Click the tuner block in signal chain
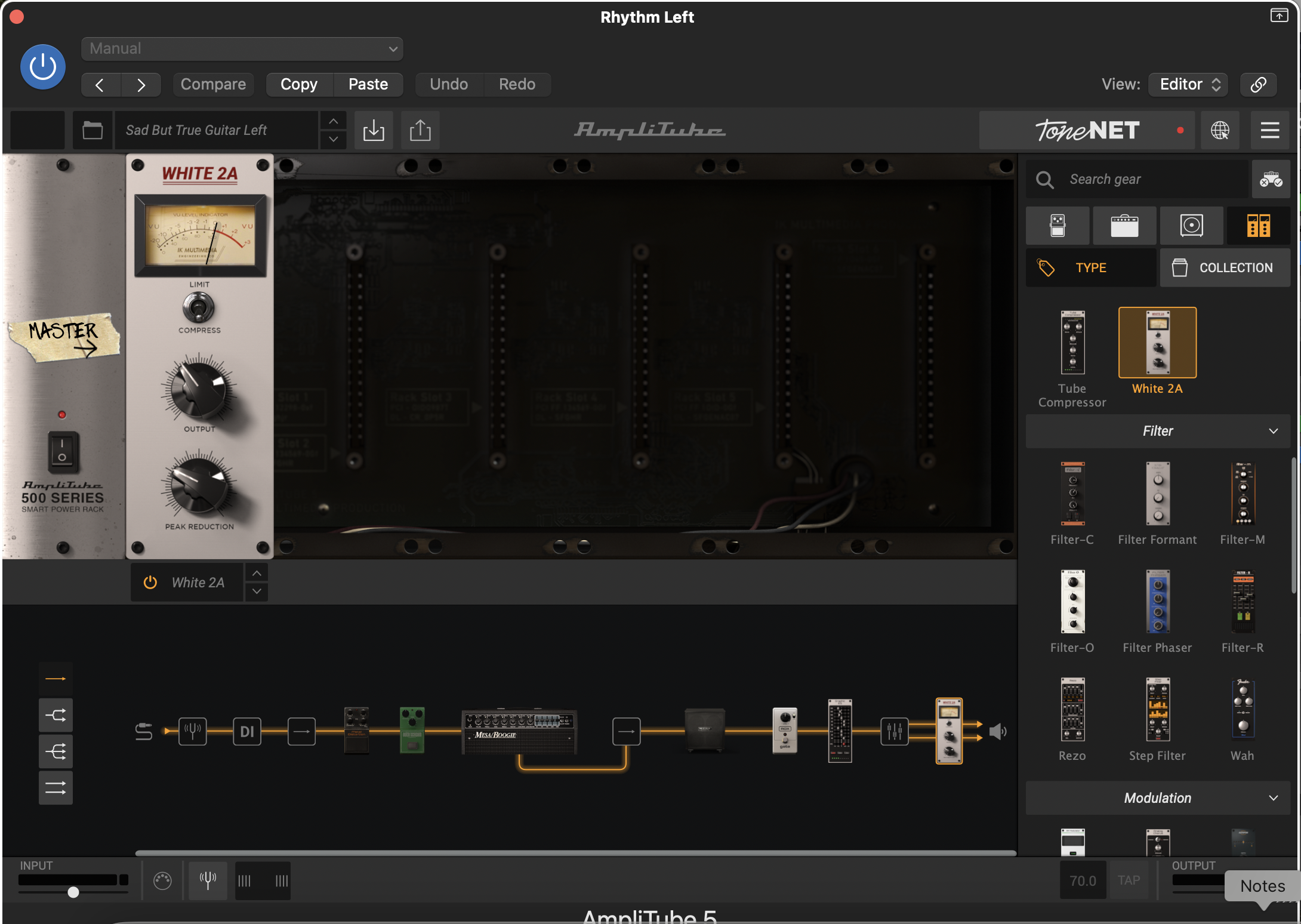Image resolution: width=1301 pixels, height=924 pixels. tap(193, 731)
